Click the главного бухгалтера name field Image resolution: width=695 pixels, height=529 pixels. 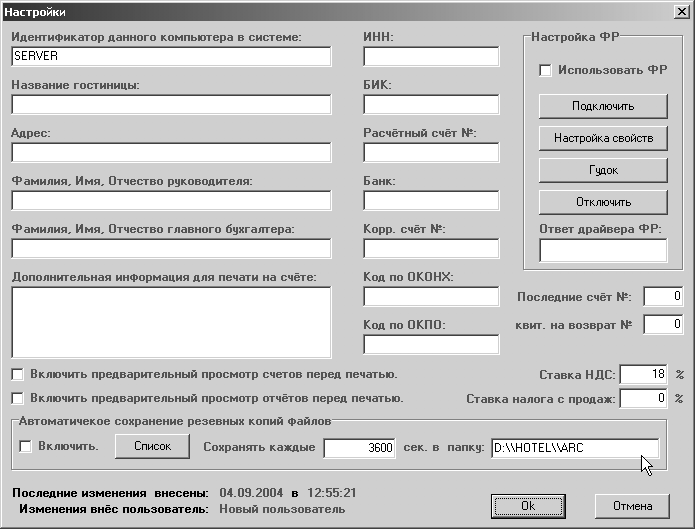coord(171,248)
